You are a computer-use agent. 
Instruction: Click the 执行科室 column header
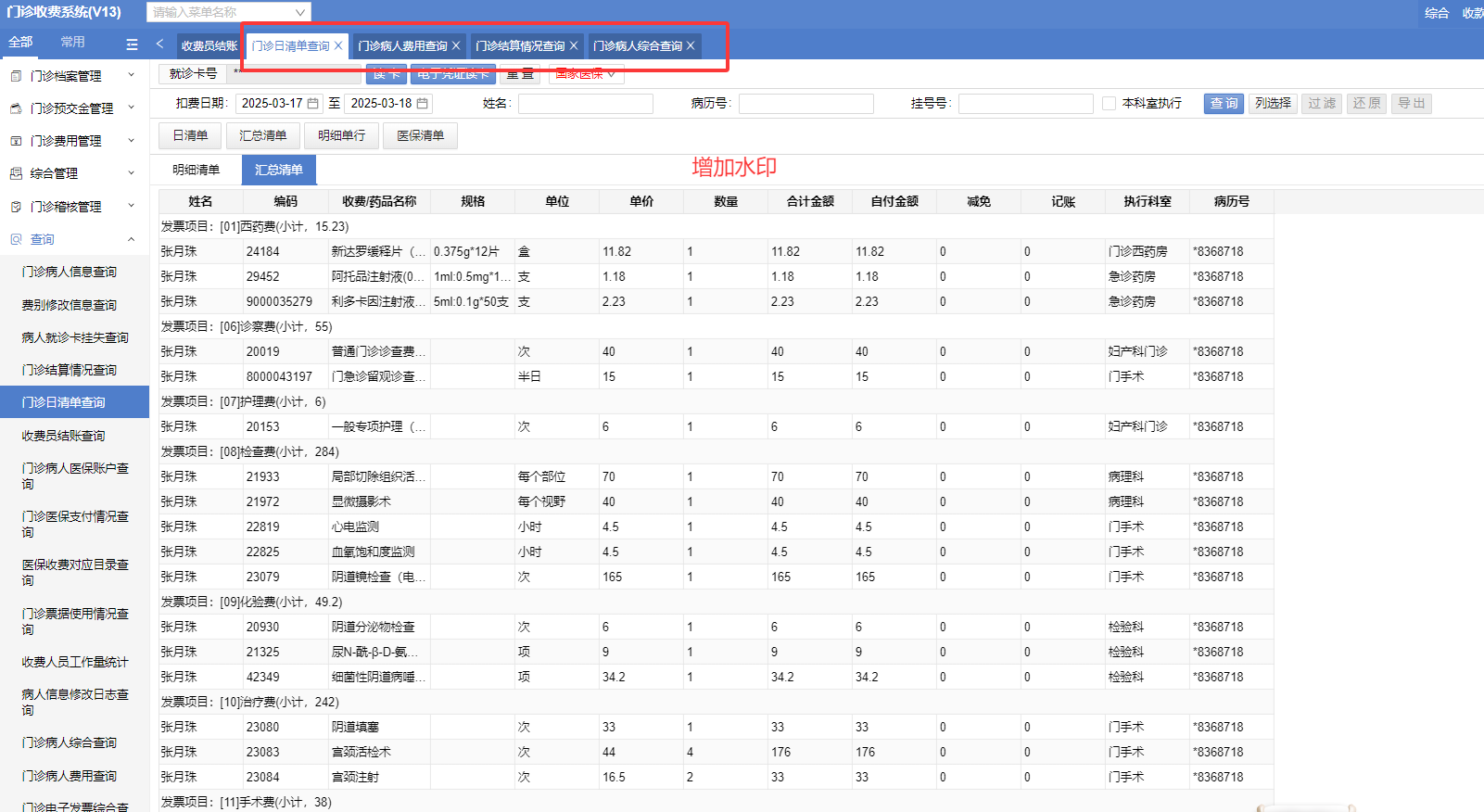[x=1148, y=201]
